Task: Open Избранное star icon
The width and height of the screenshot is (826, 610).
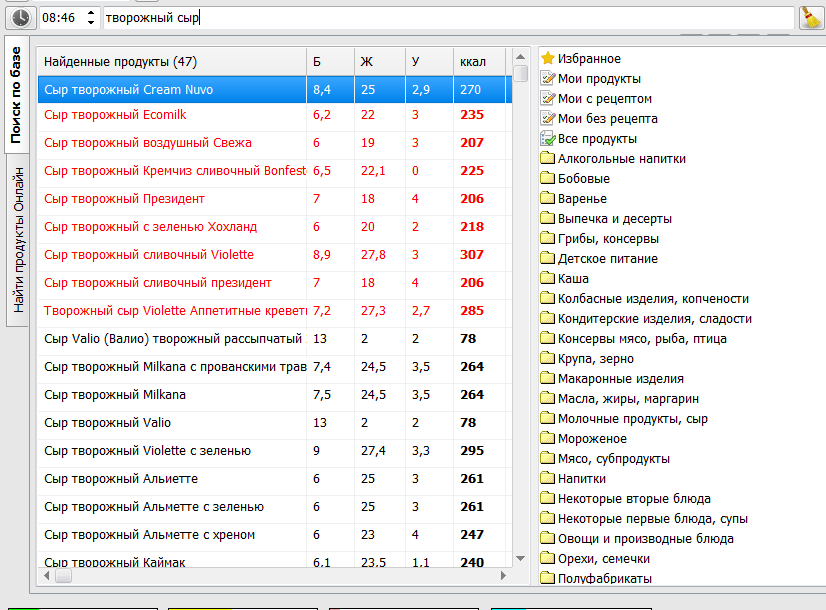Action: (x=548, y=58)
